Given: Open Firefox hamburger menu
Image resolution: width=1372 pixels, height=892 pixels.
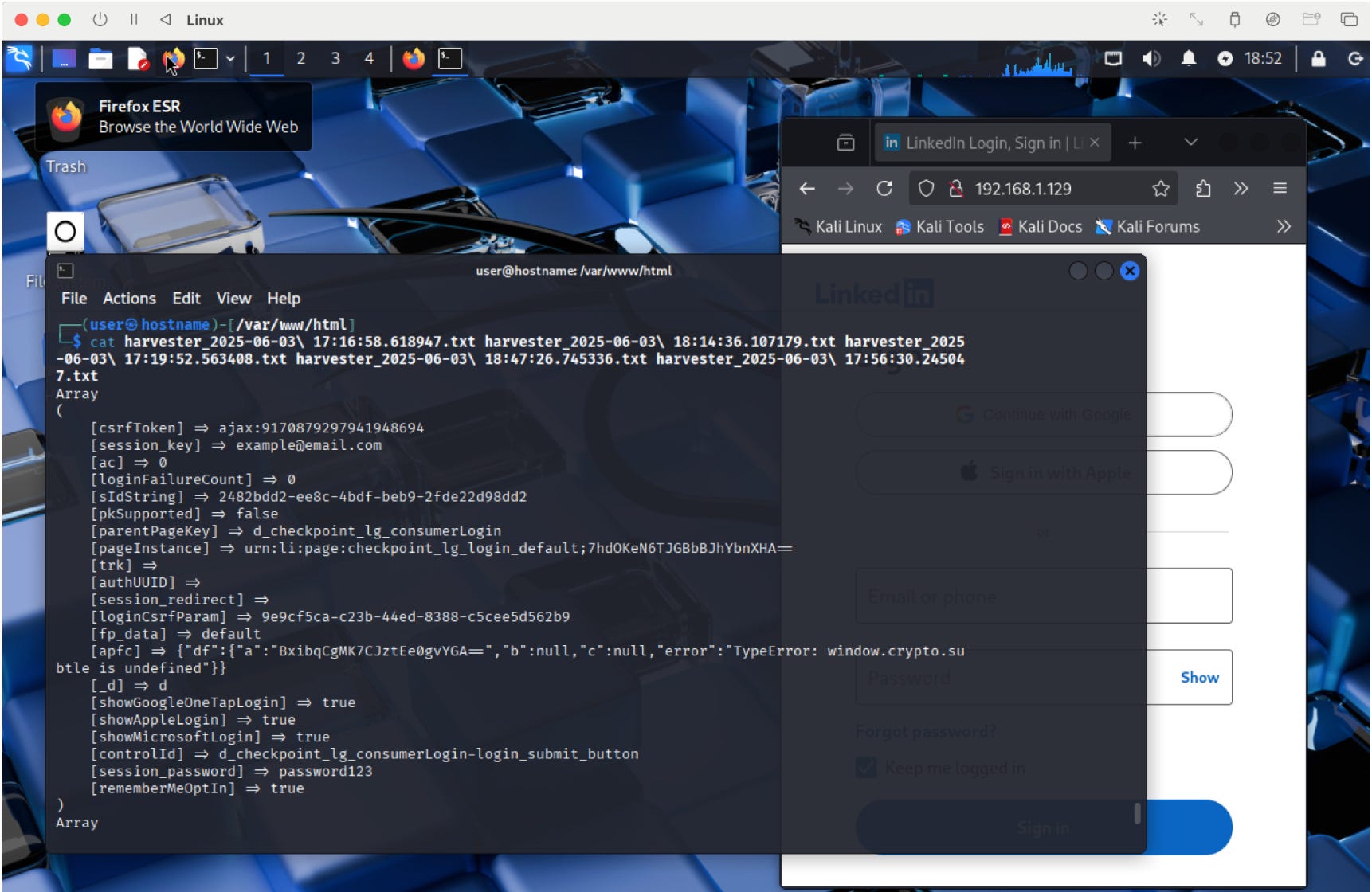Looking at the screenshot, I should coord(1280,189).
